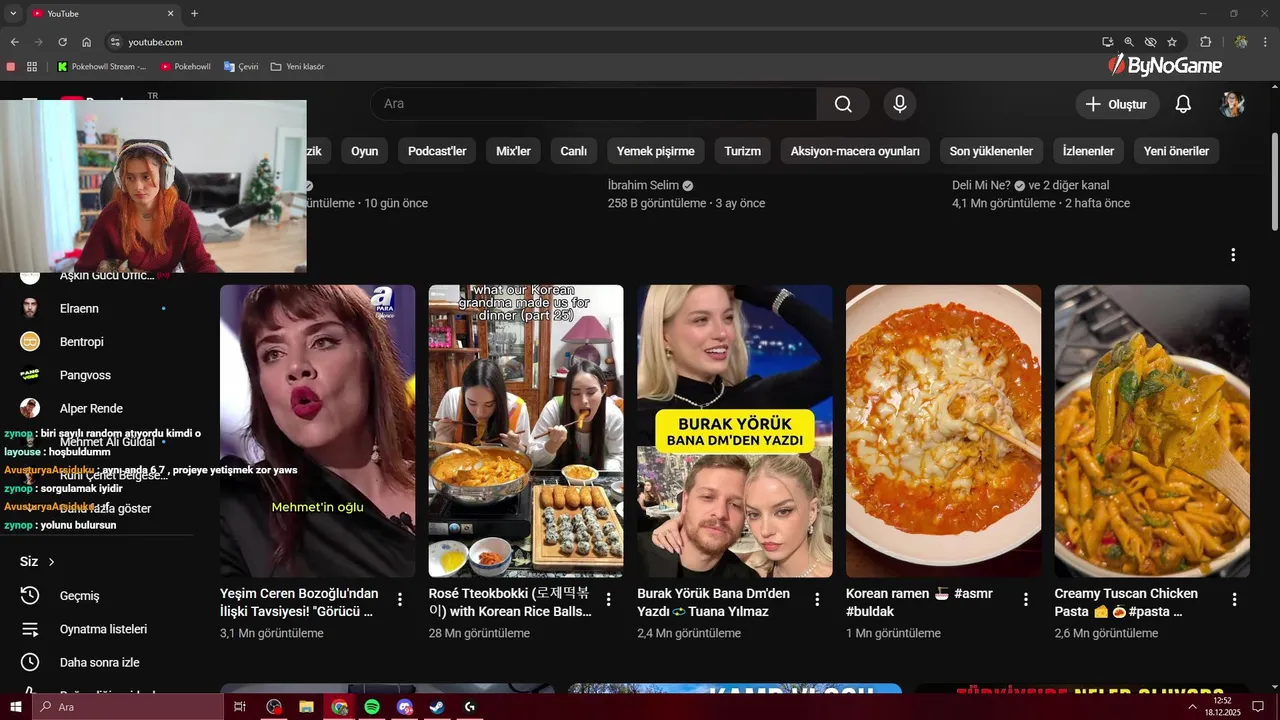Open the Logitech G Hub taskbar icon

[x=469, y=707]
